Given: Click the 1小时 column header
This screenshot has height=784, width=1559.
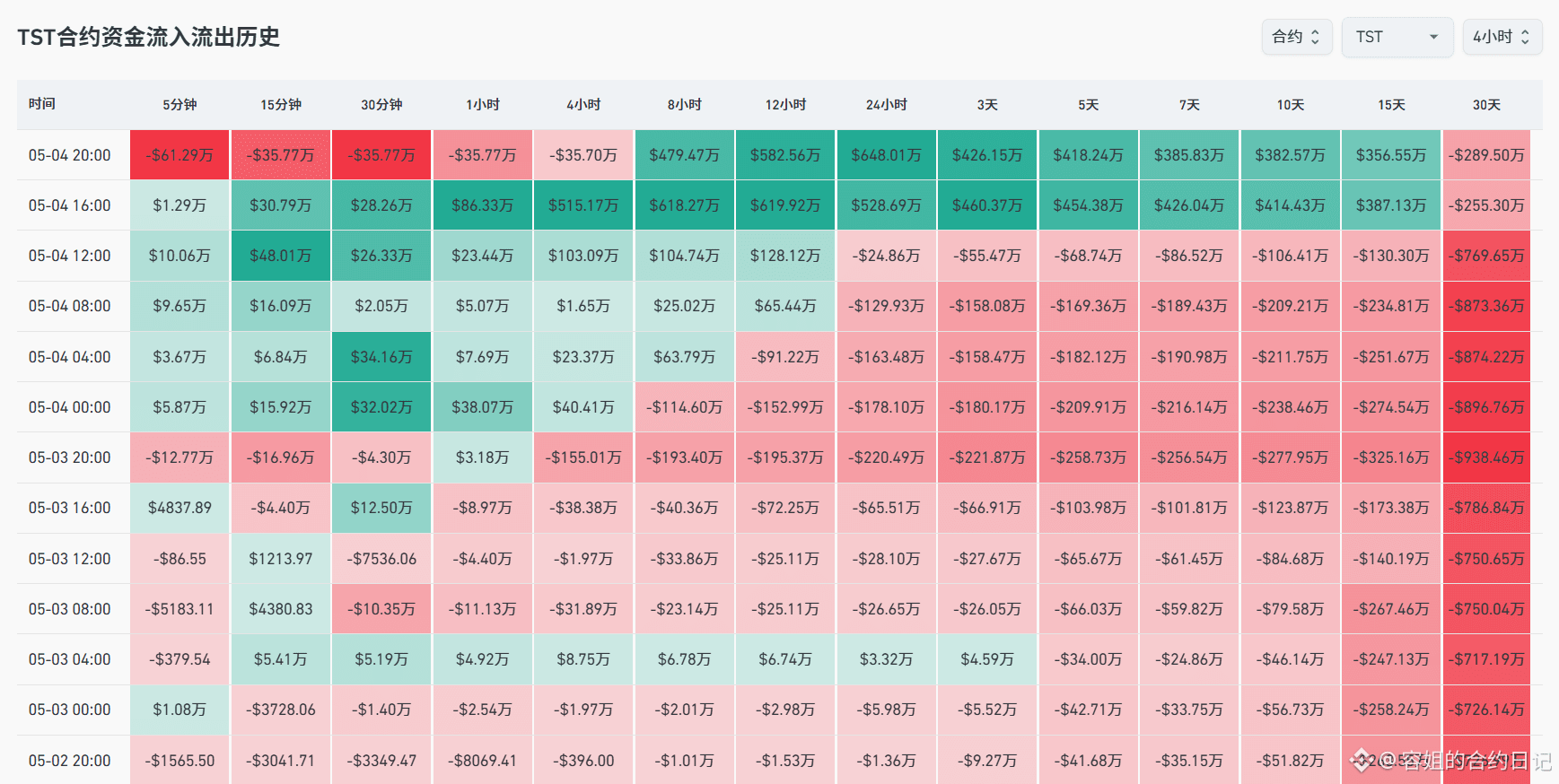Looking at the screenshot, I should [483, 105].
